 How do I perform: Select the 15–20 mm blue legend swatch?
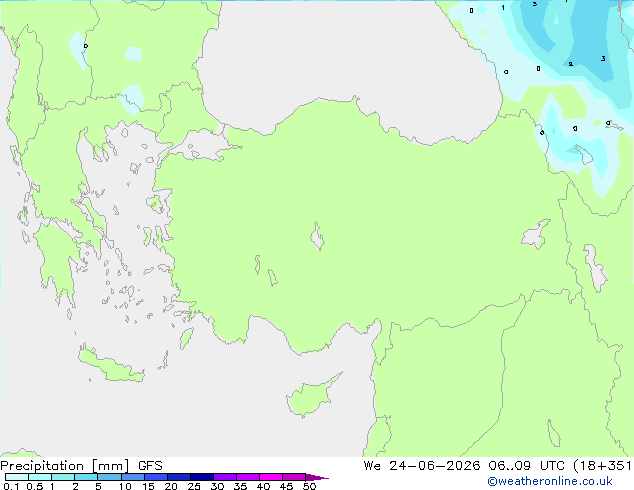pos(156,477)
